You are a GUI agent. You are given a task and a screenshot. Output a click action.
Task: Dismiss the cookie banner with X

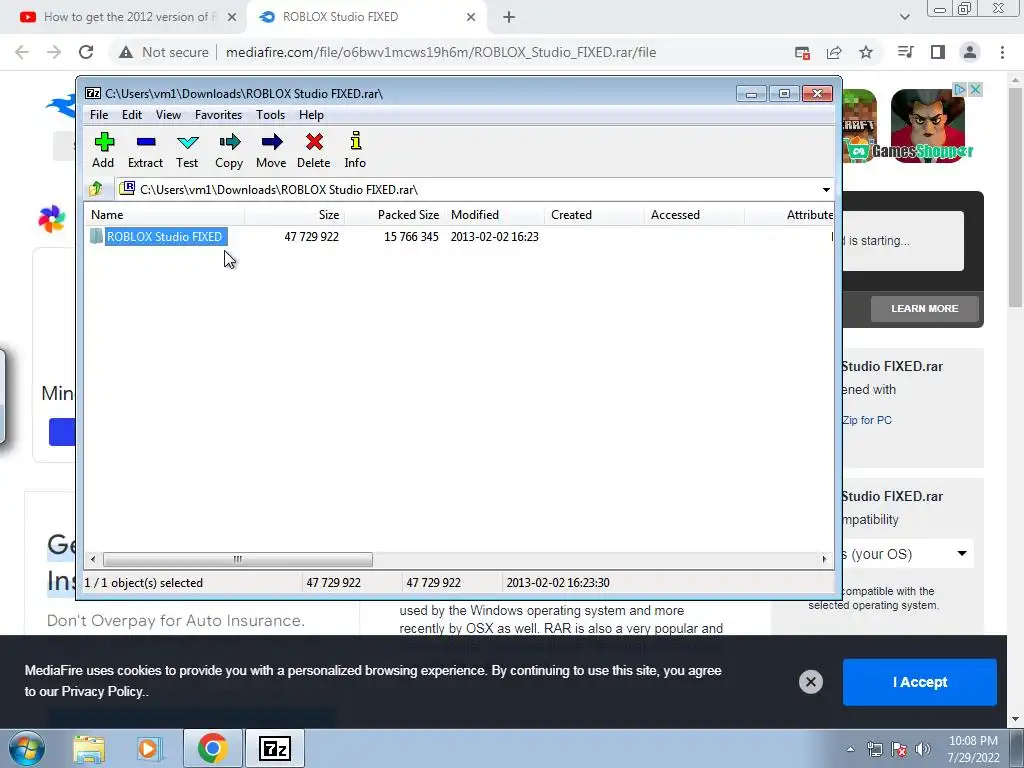810,682
